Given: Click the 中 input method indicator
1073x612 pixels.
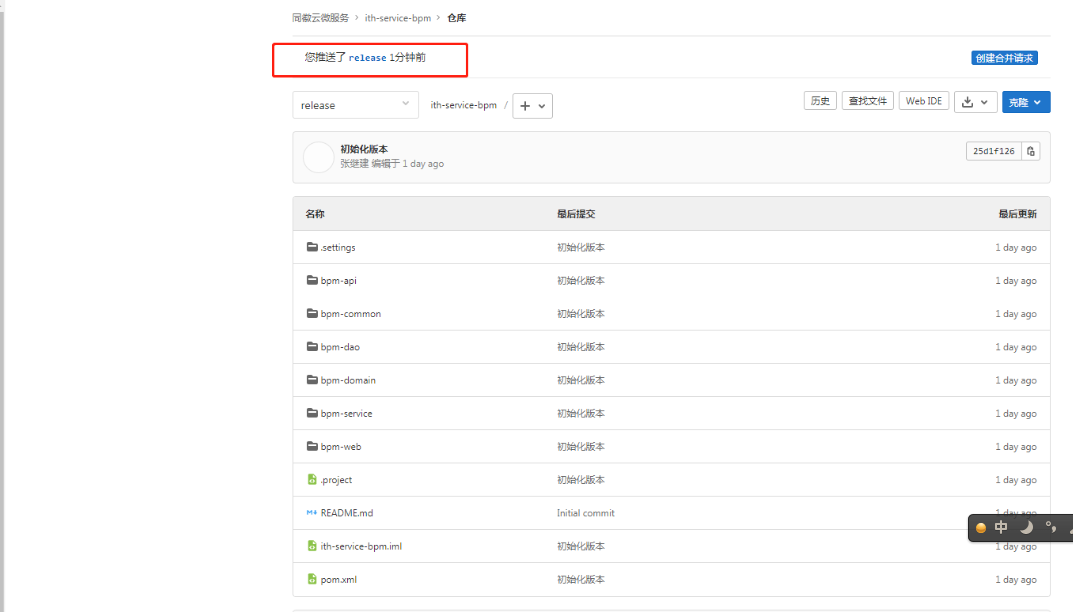Looking at the screenshot, I should point(1001,527).
